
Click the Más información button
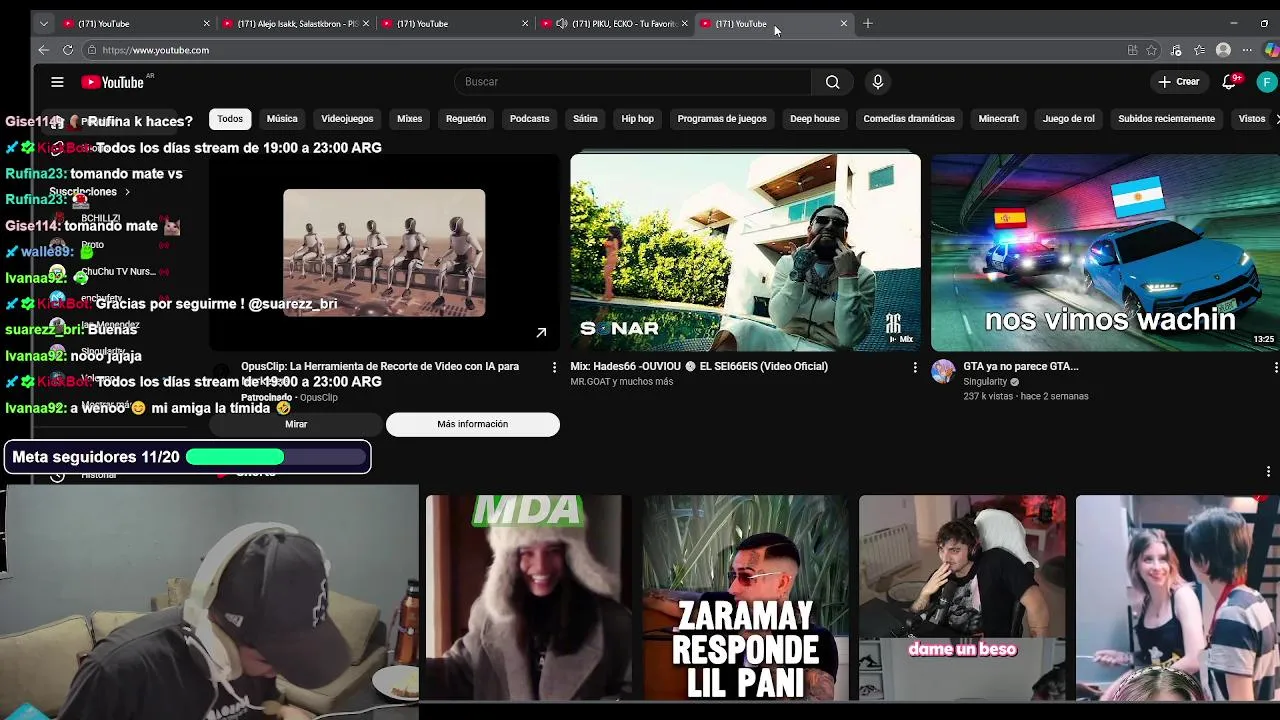pyautogui.click(x=473, y=424)
